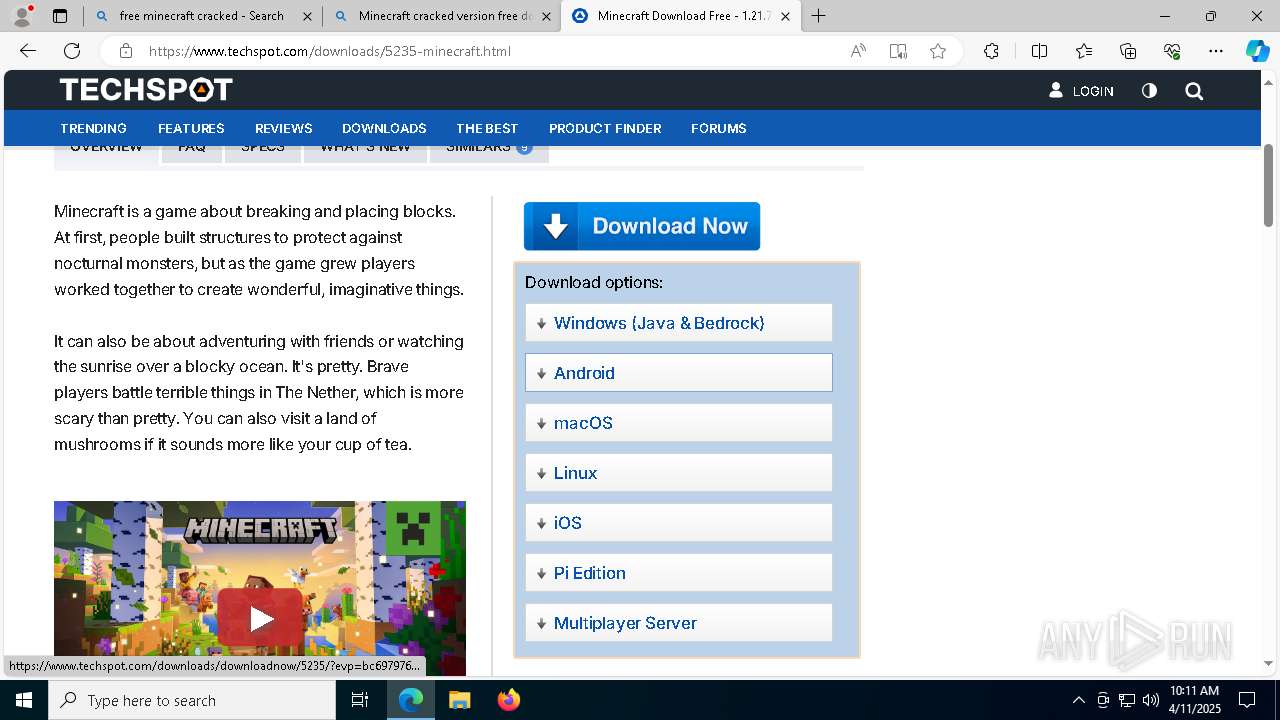Screen dimensions: 1280x720
Task: Open the Windows Start menu
Action: point(24,700)
